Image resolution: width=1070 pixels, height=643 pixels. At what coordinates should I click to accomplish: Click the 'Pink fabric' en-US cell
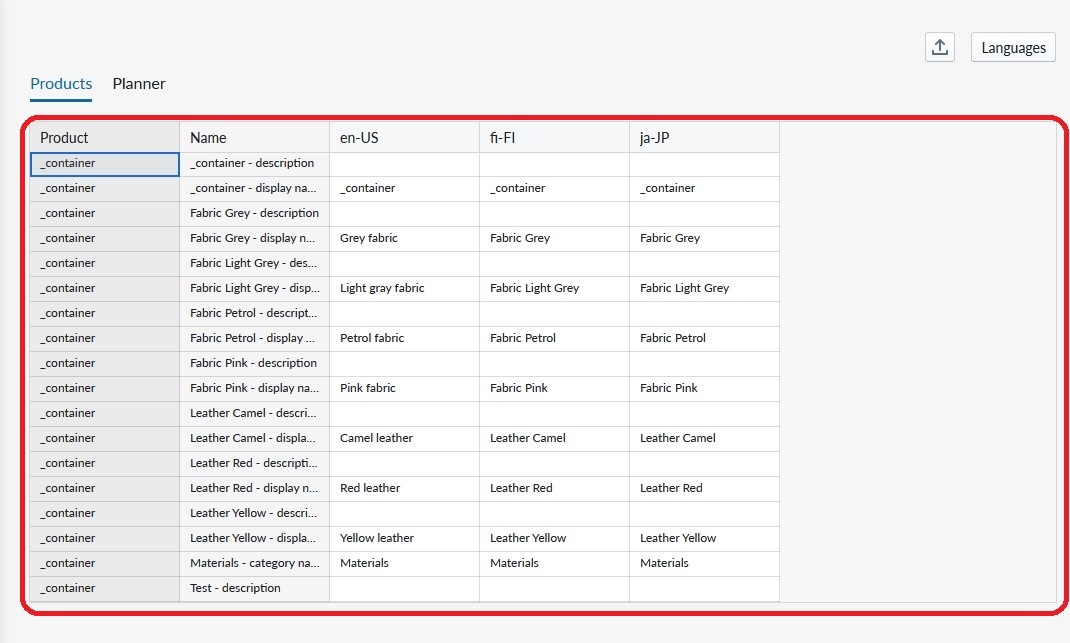click(x=405, y=388)
